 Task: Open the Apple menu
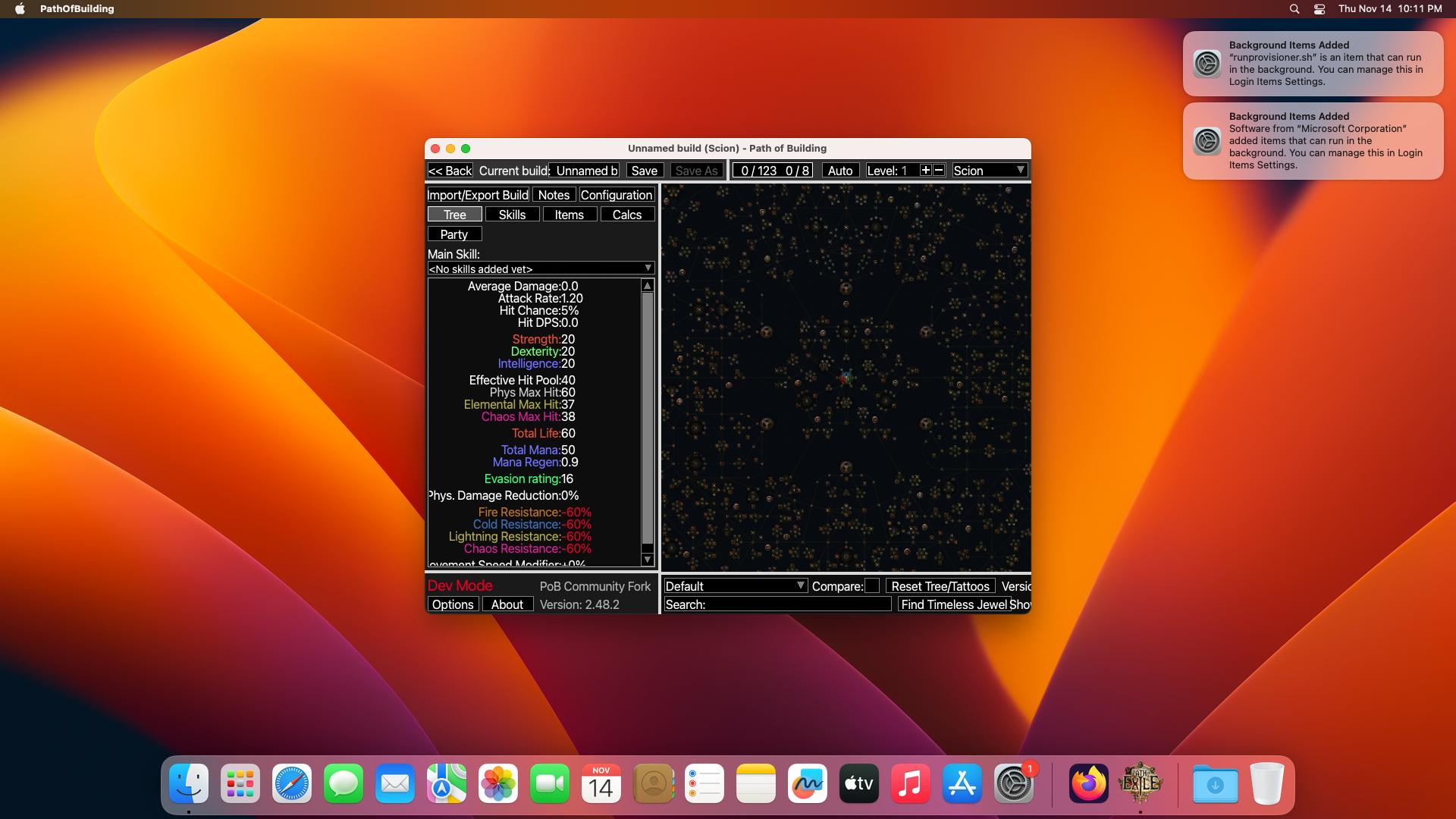click(x=20, y=9)
